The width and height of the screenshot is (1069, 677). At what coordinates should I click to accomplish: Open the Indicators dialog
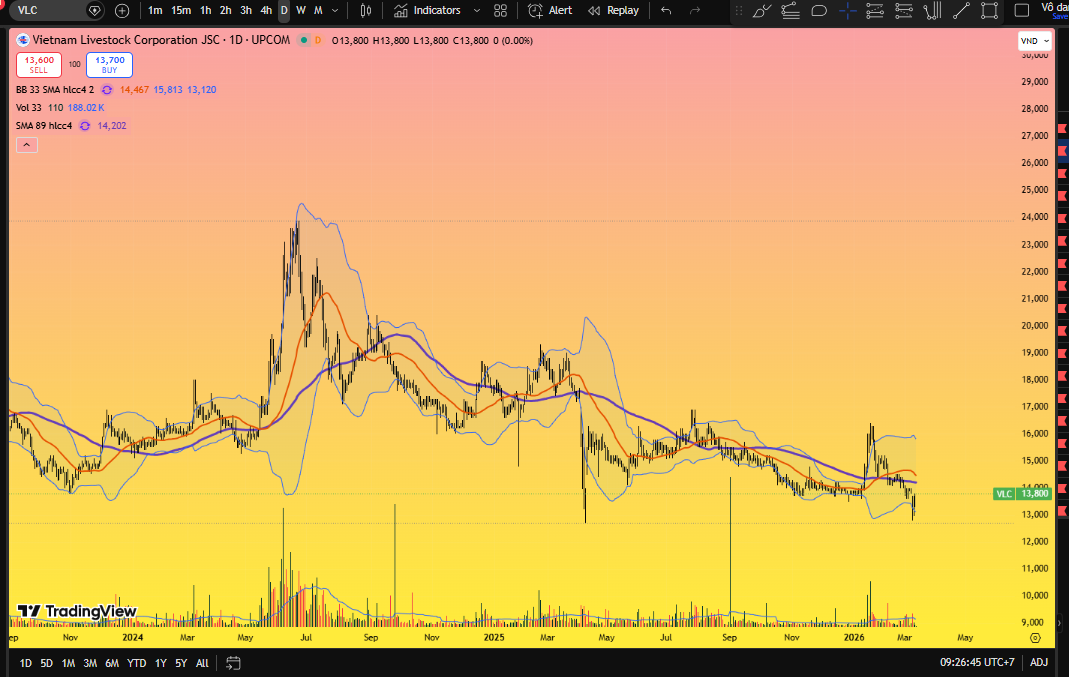click(427, 10)
